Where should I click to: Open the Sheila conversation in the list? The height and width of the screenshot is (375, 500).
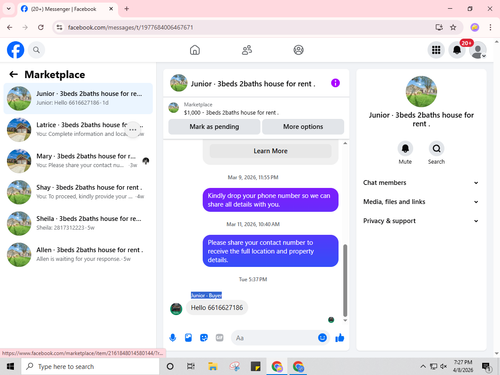click(78, 223)
